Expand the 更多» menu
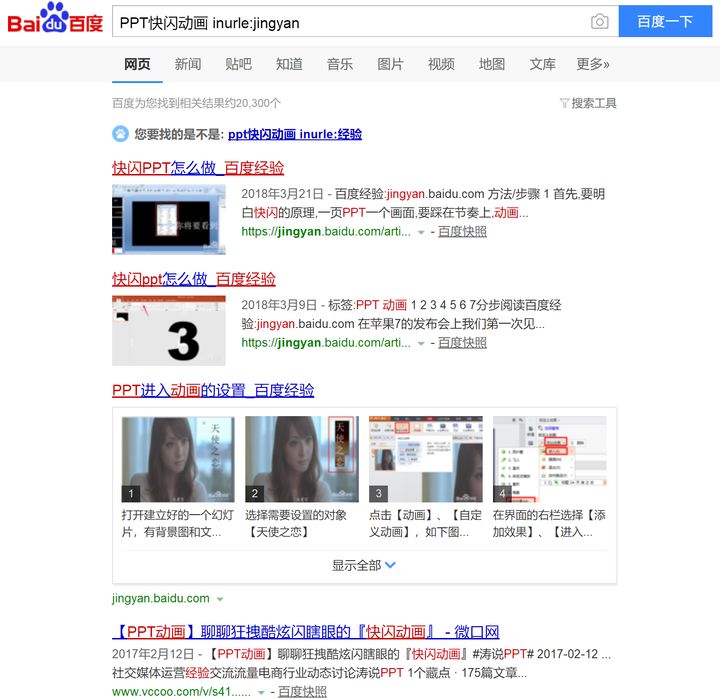Screen dimensions: 720x699 coord(593,64)
